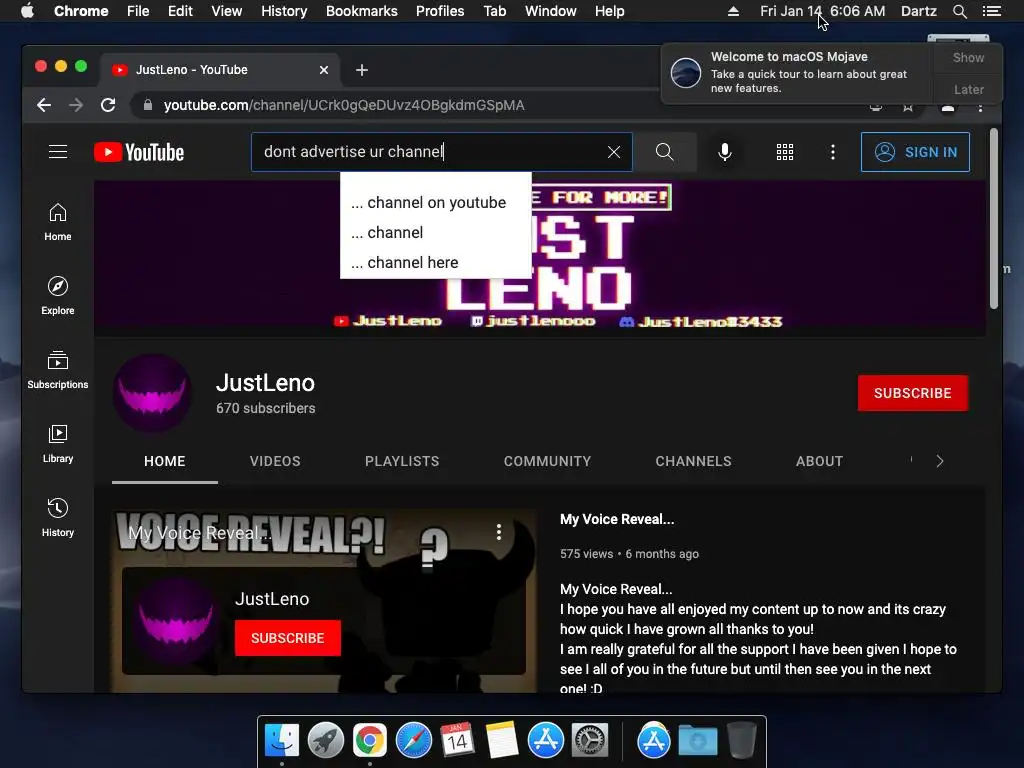Open Trash in the Dock

click(742, 741)
